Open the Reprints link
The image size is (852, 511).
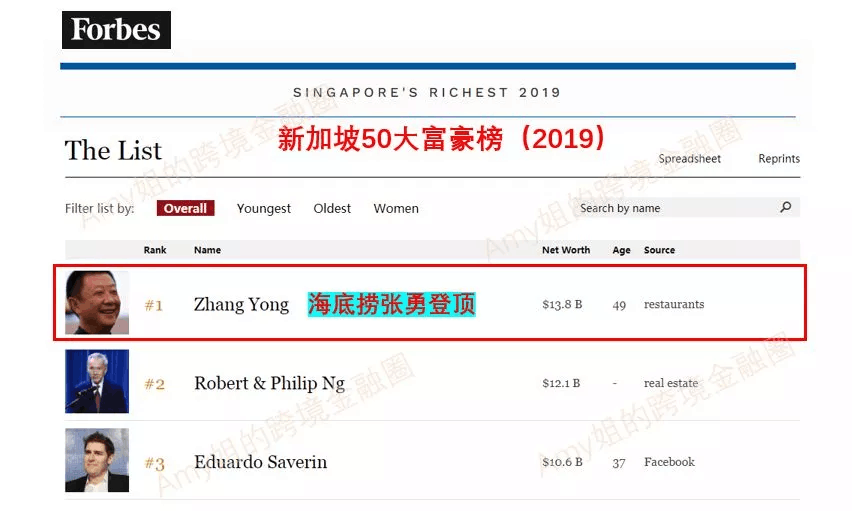[779, 159]
